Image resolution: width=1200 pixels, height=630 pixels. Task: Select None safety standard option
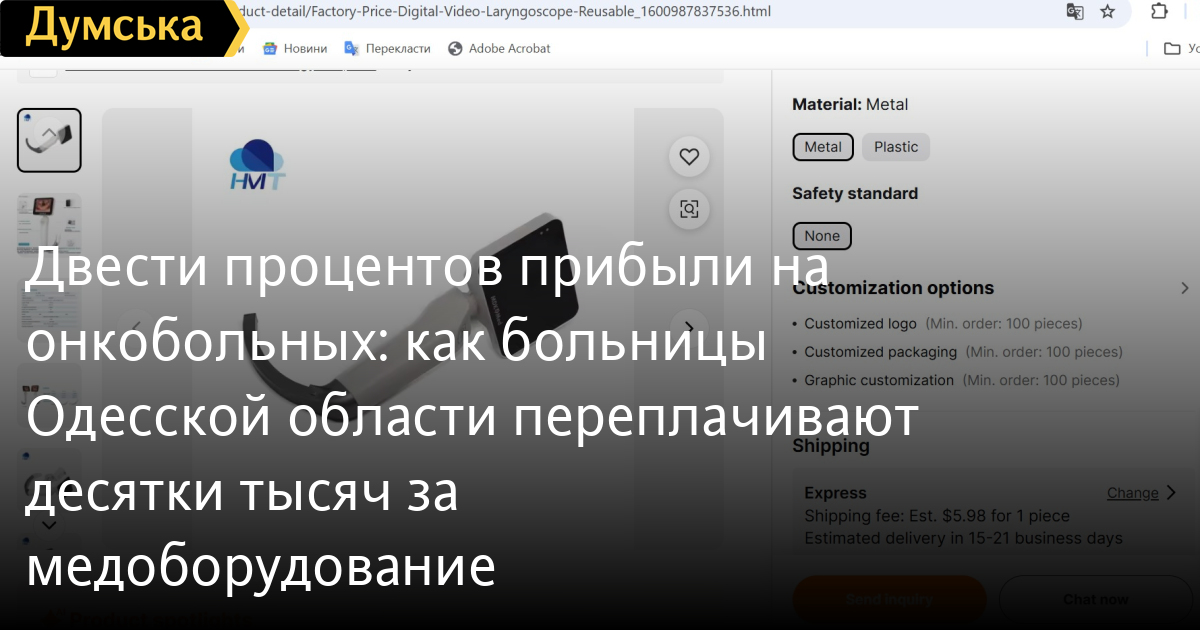822,236
